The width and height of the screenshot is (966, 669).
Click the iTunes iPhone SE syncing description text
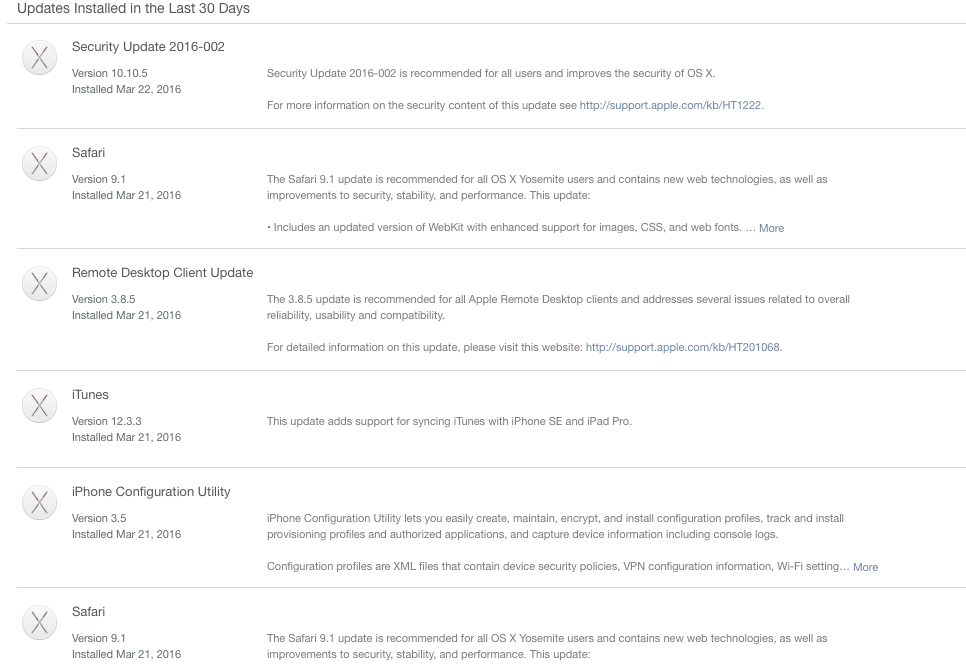tap(449, 421)
